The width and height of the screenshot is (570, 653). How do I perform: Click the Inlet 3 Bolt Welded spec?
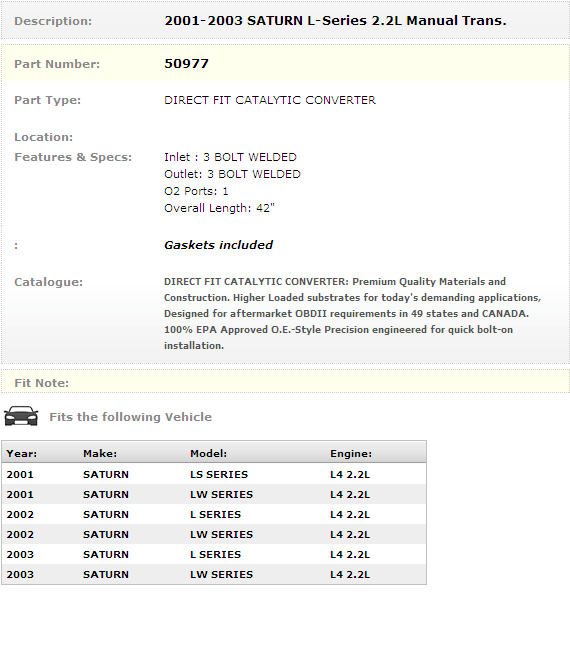[230, 157]
